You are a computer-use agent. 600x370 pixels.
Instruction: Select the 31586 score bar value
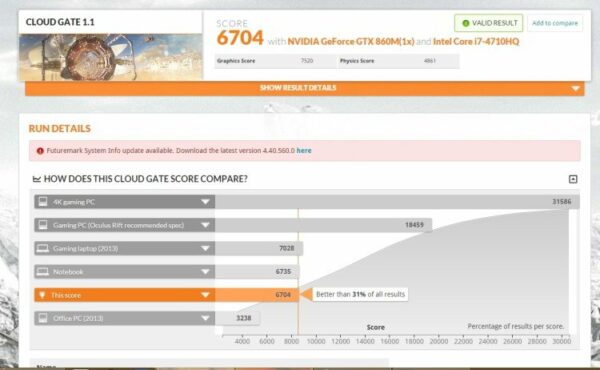(561, 202)
